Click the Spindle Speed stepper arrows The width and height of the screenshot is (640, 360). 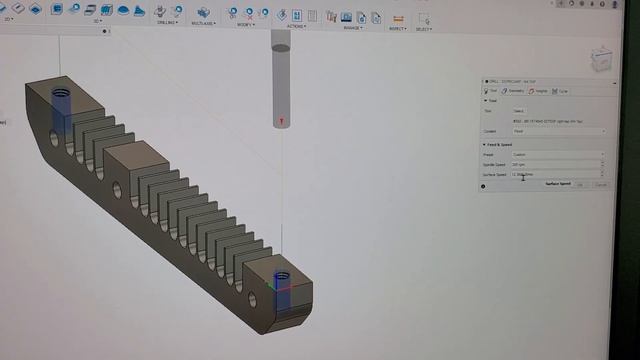(x=602, y=164)
